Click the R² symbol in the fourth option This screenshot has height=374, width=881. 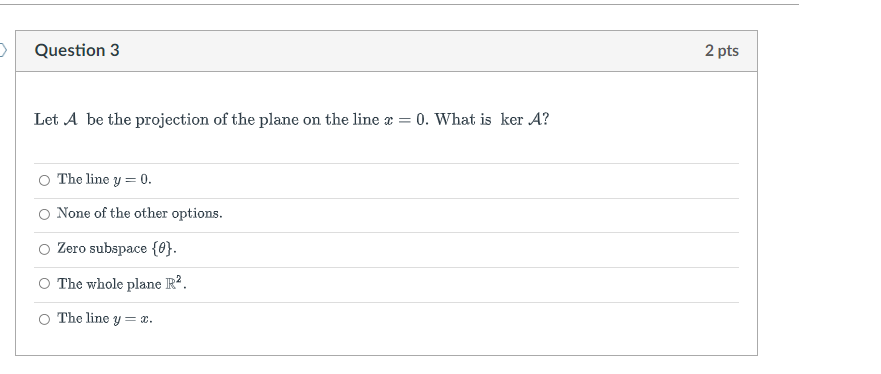pos(174,284)
